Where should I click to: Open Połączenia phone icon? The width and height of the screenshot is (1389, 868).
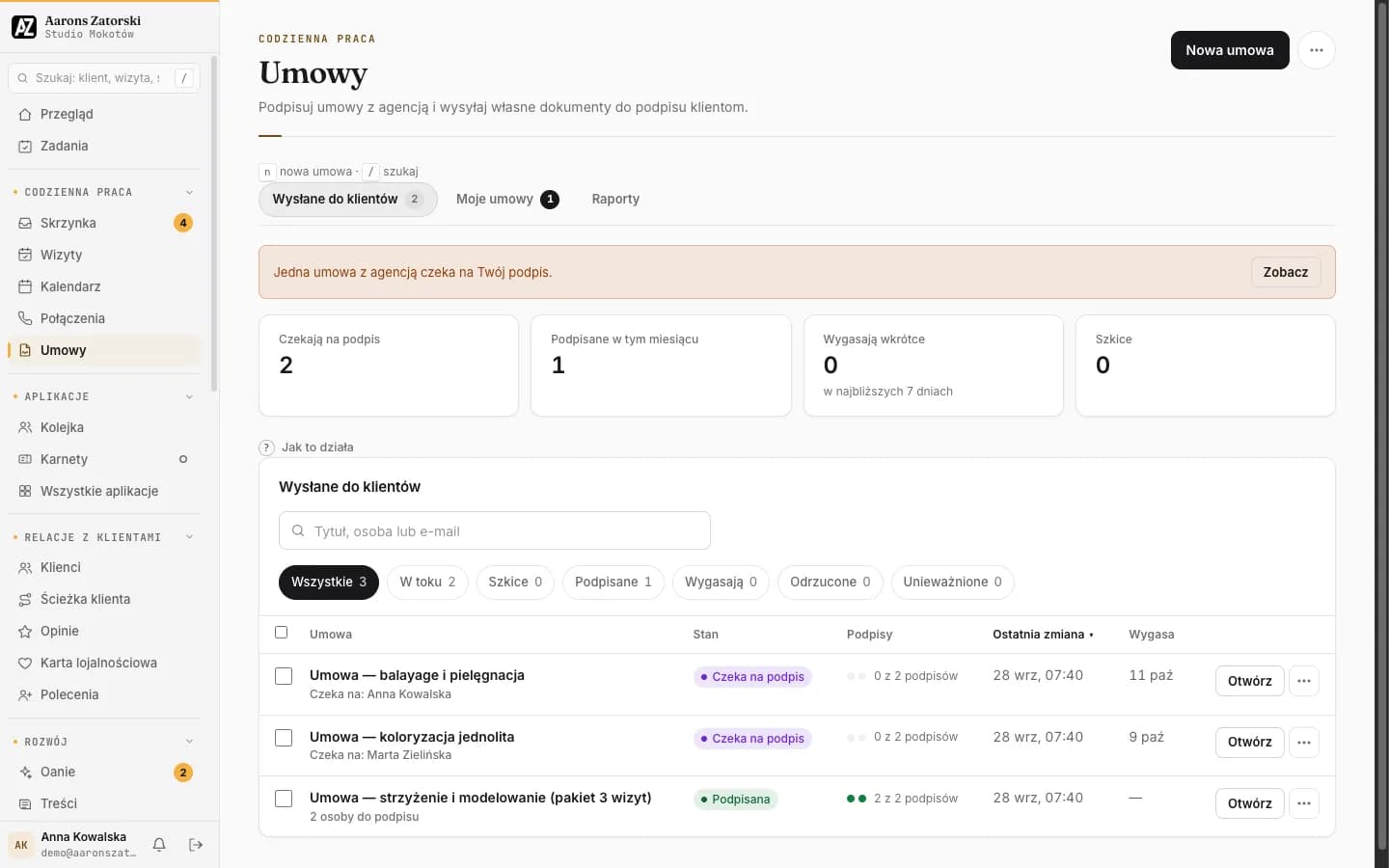25,318
